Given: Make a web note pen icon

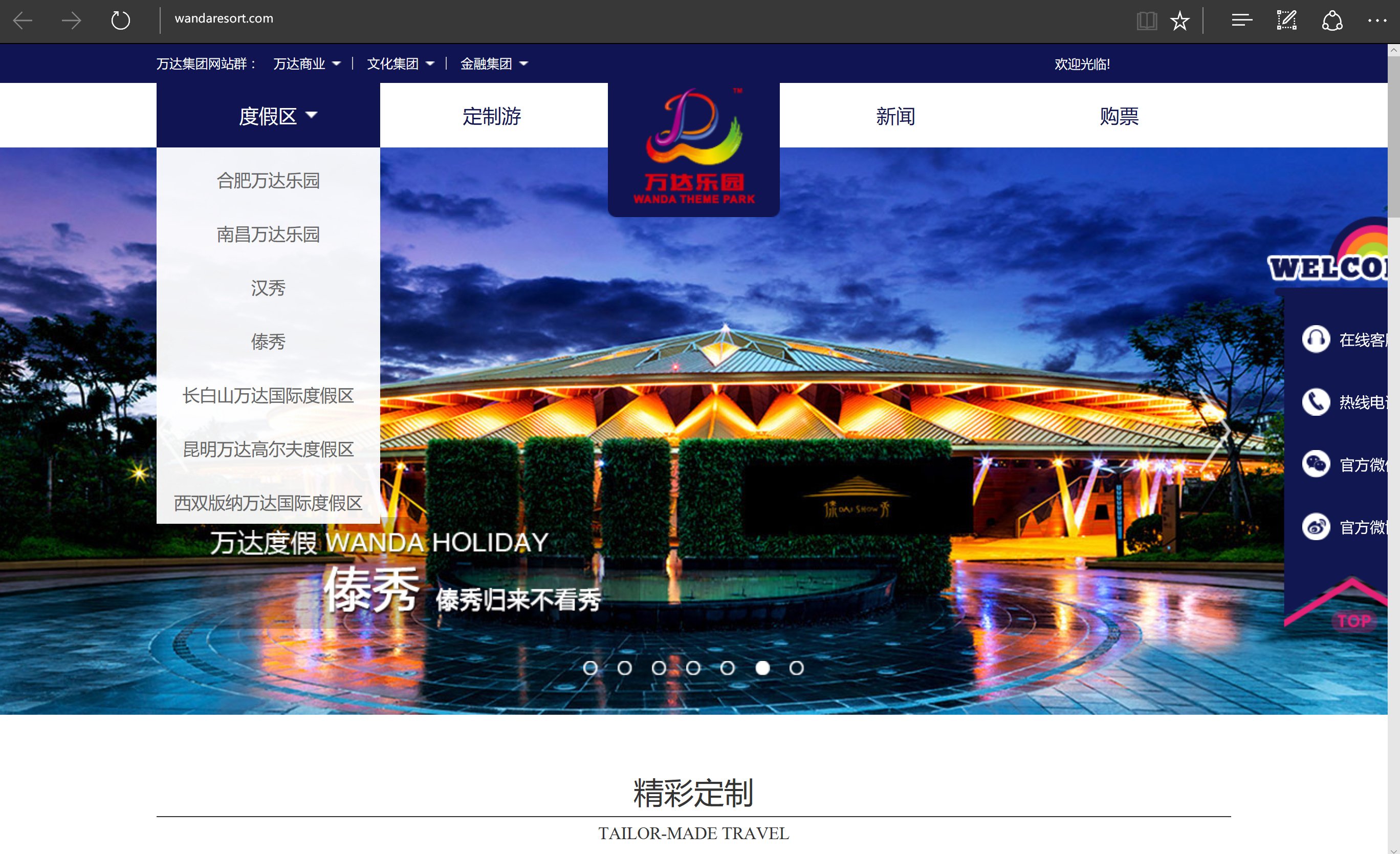Looking at the screenshot, I should pos(1286,20).
